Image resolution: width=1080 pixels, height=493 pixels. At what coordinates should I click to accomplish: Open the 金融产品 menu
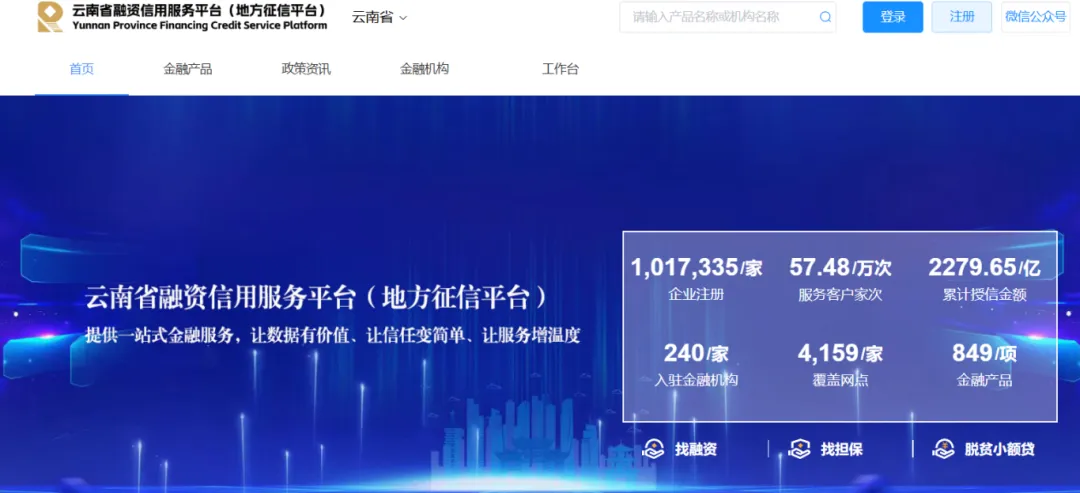pos(187,69)
